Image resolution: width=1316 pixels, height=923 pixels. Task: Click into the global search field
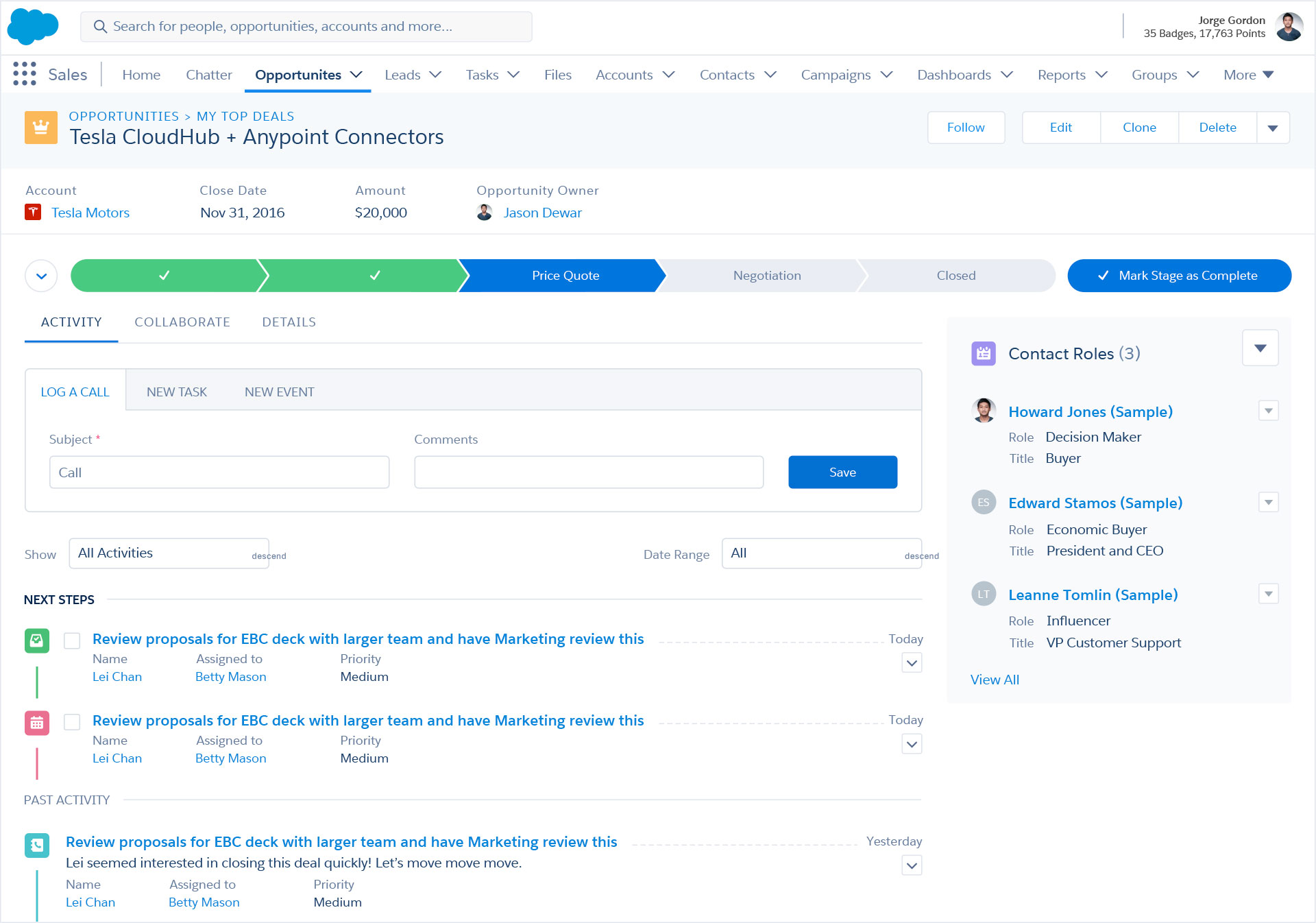[306, 27]
